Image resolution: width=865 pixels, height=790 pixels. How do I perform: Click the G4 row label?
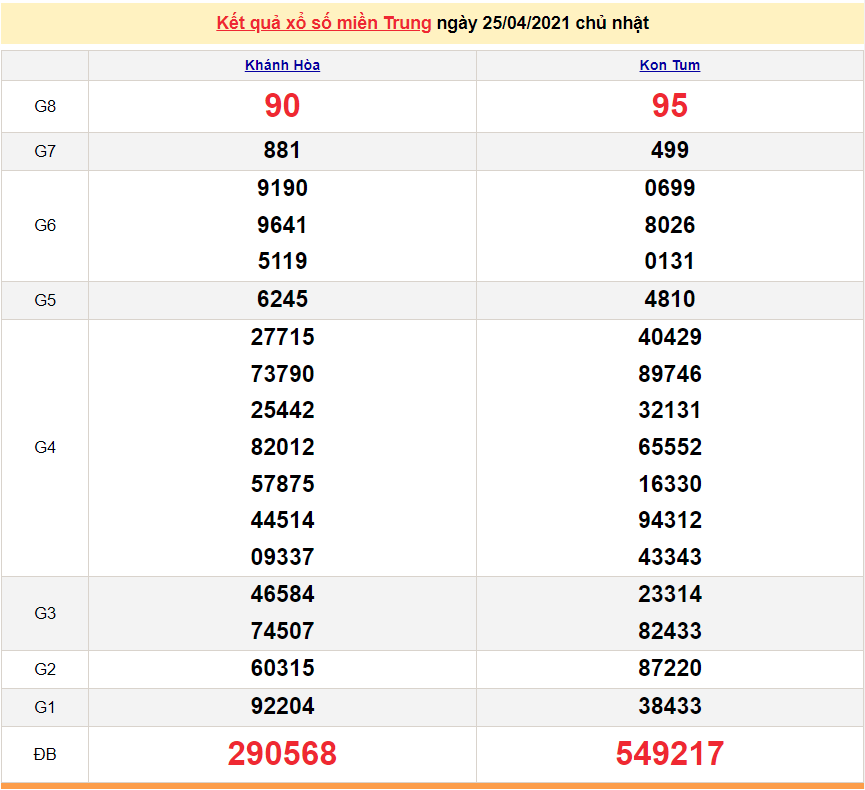(45, 447)
